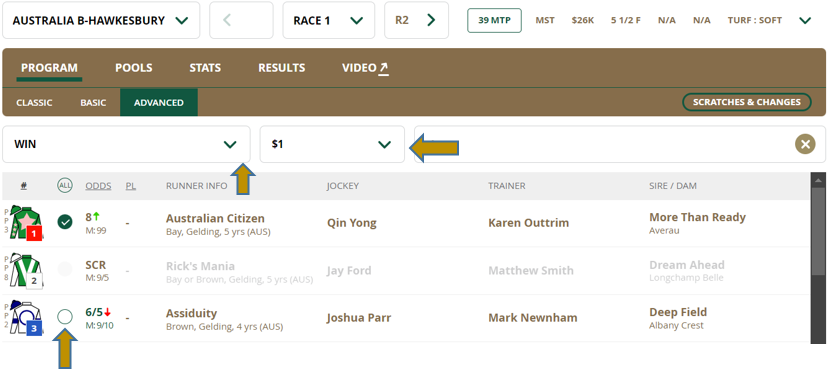Select the Advanced program view
Screen dimensions: 840x369
(x=159, y=102)
